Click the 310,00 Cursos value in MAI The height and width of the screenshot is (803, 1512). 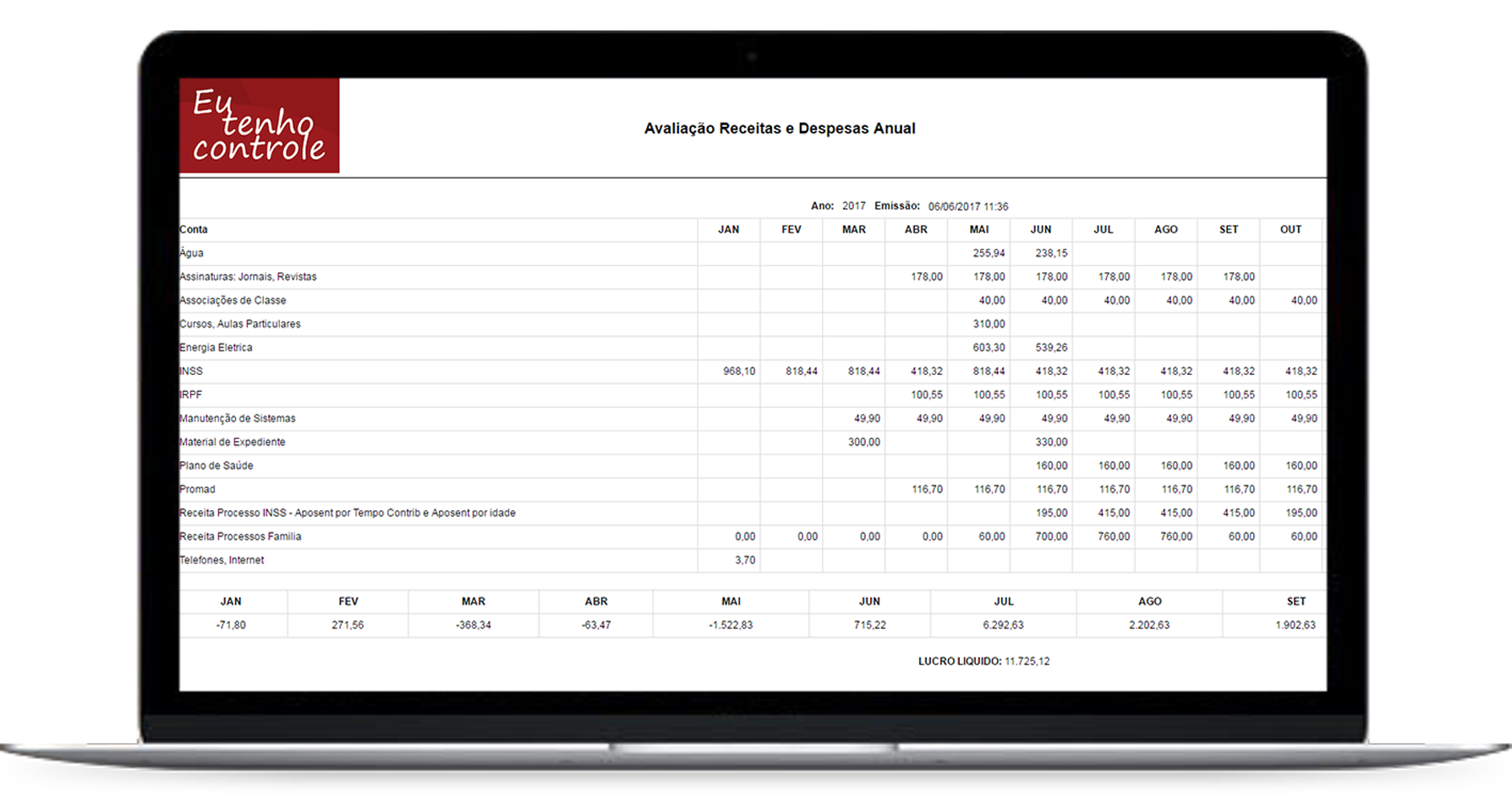click(x=989, y=324)
